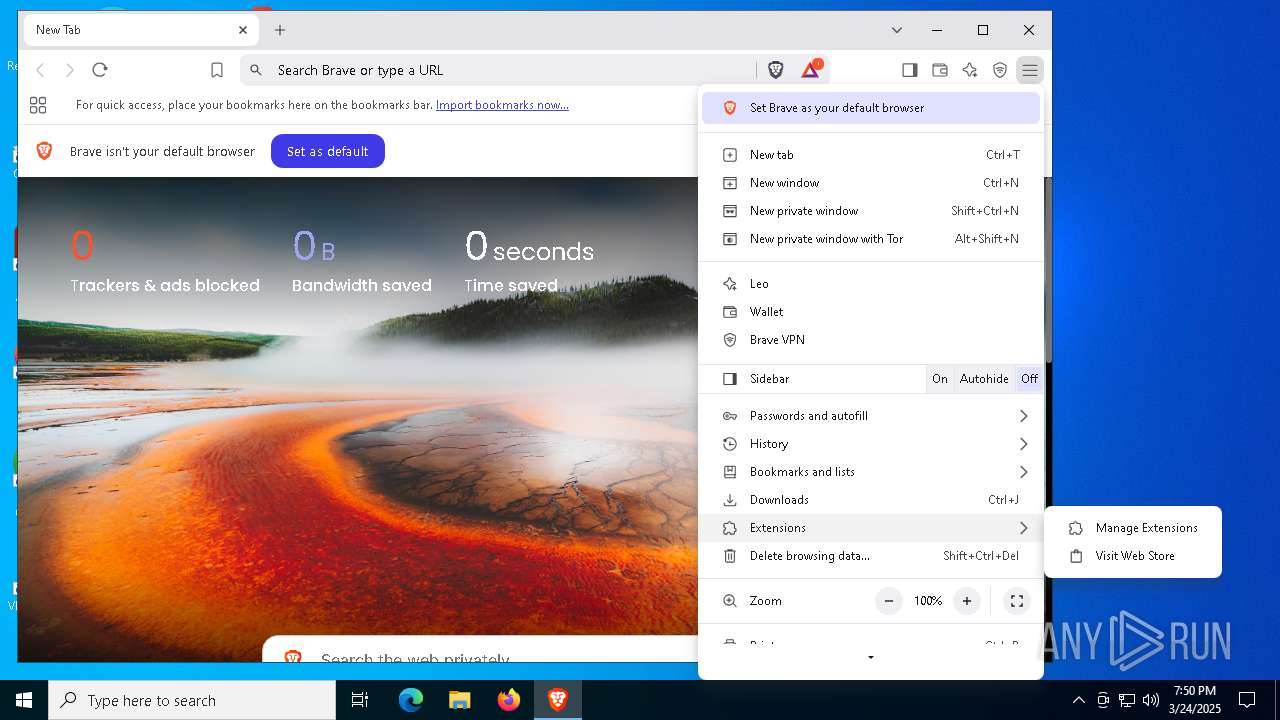Open tab search dropdown arrow
The height and width of the screenshot is (720, 1280).
[x=897, y=30]
